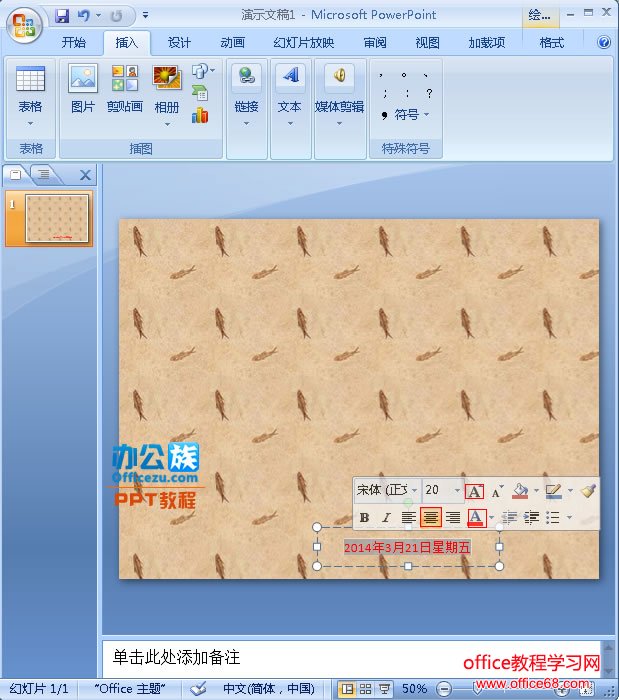Switch to the 设计 tab

click(x=179, y=42)
